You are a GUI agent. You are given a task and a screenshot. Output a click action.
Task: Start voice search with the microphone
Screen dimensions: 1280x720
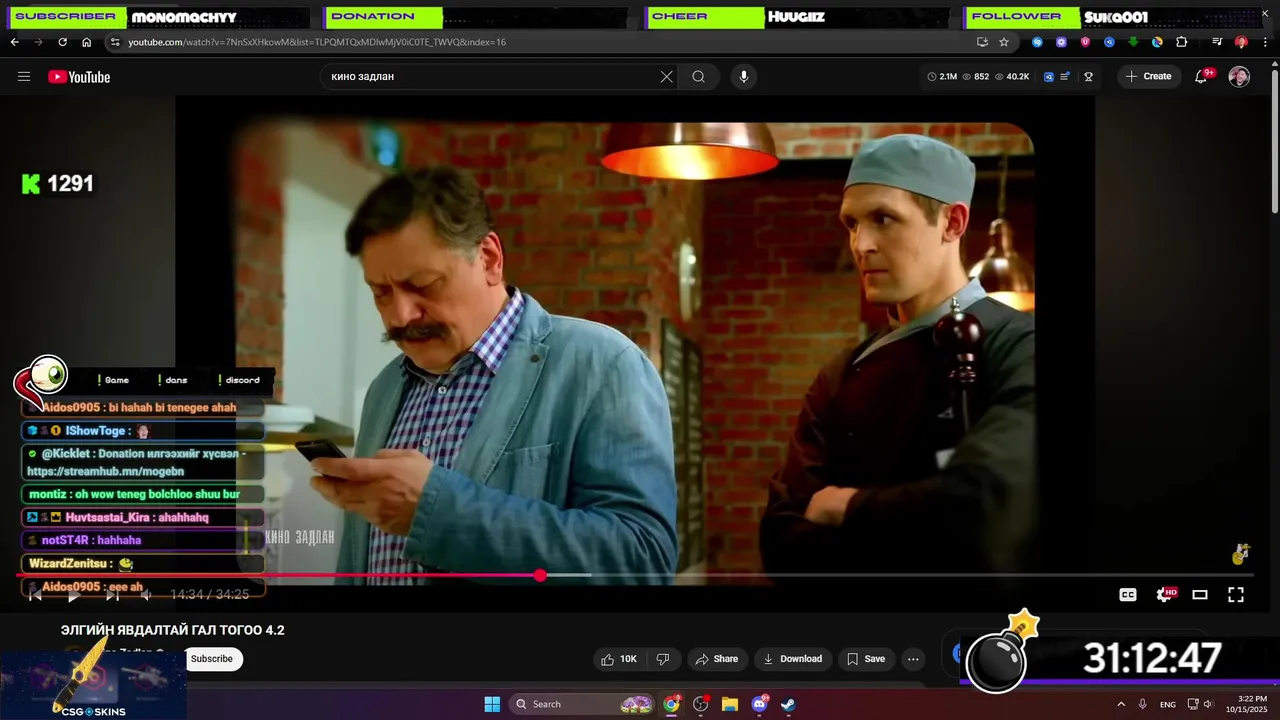click(x=743, y=77)
